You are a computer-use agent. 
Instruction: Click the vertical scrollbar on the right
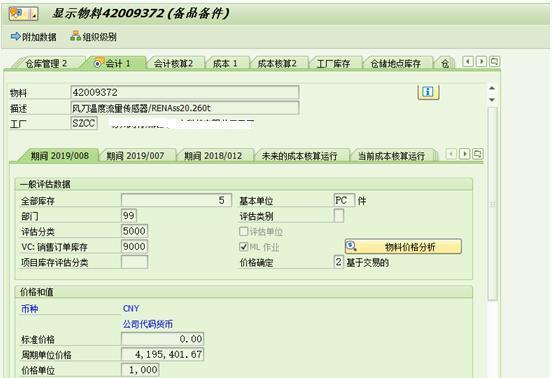[x=493, y=203]
